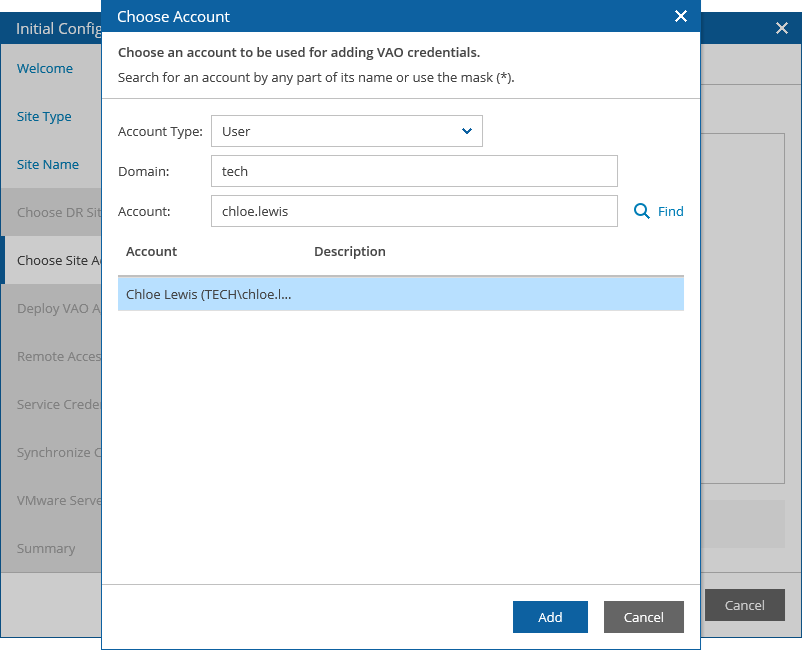Image resolution: width=802 pixels, height=650 pixels.
Task: Open the Site Type wizard step
Action: [44, 117]
